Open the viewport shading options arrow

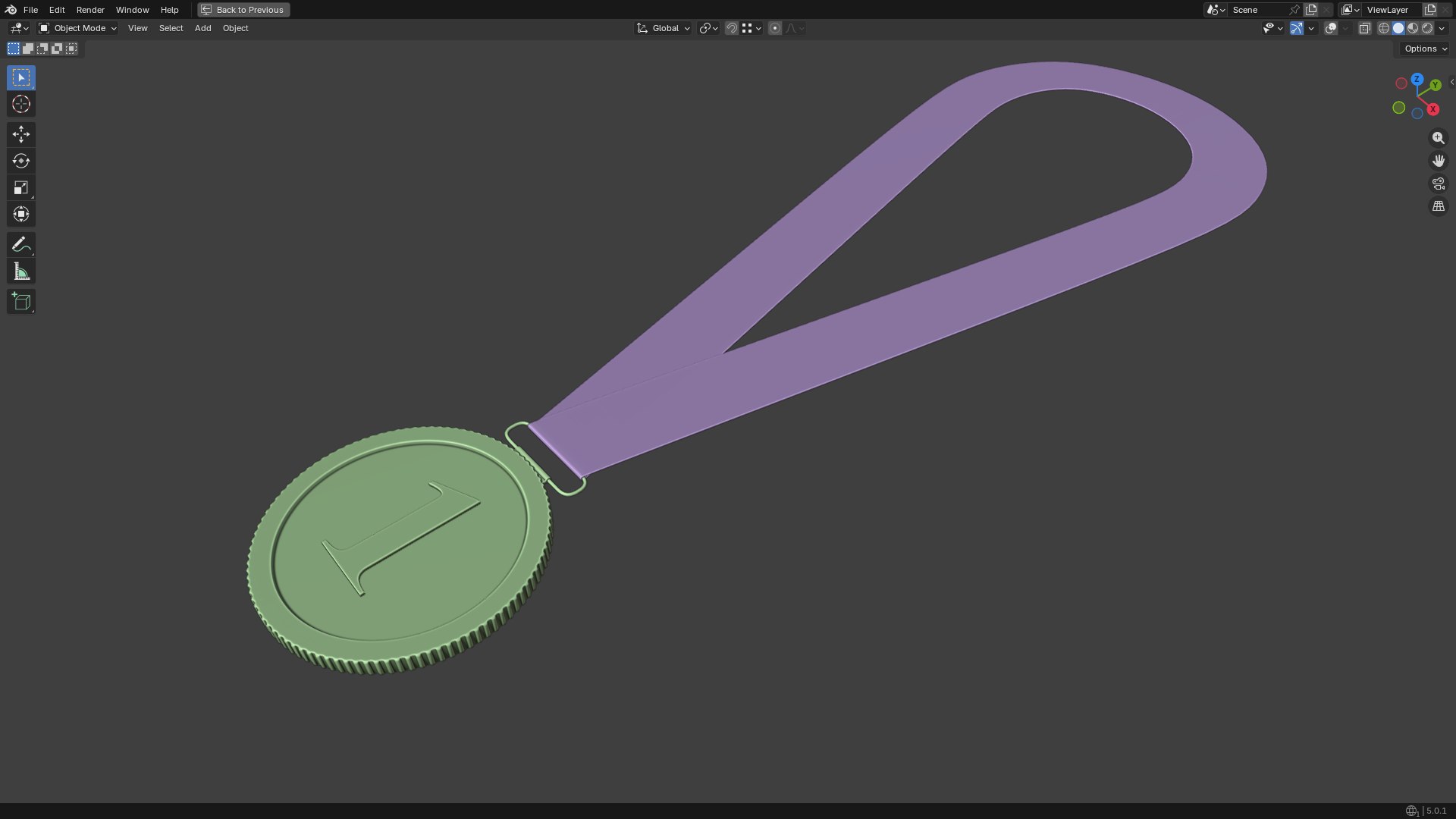[1442, 28]
